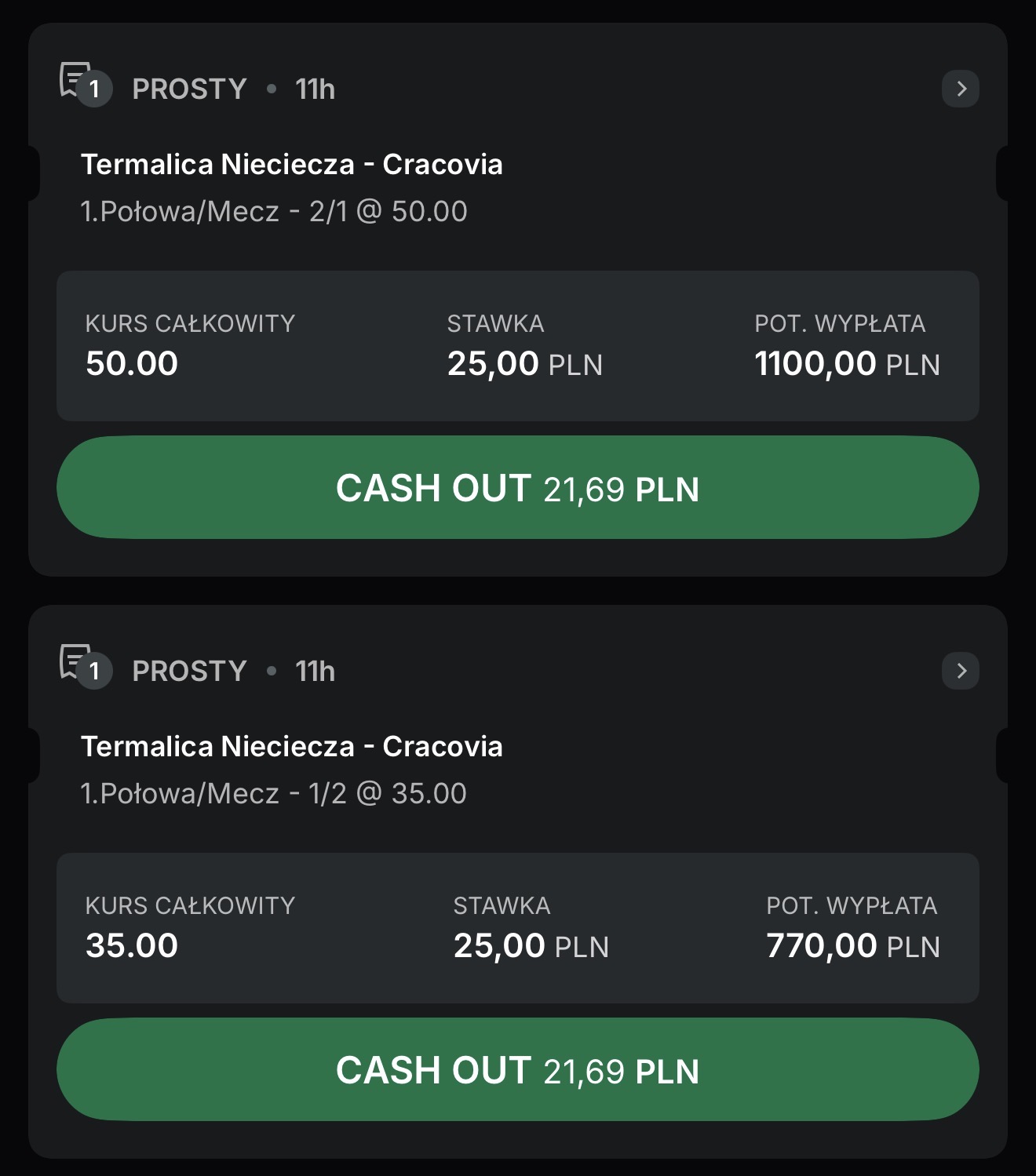
Task: Tap the 1.Połowa/Mecz - 2/1 @ 50.00 selection
Action: point(273,212)
